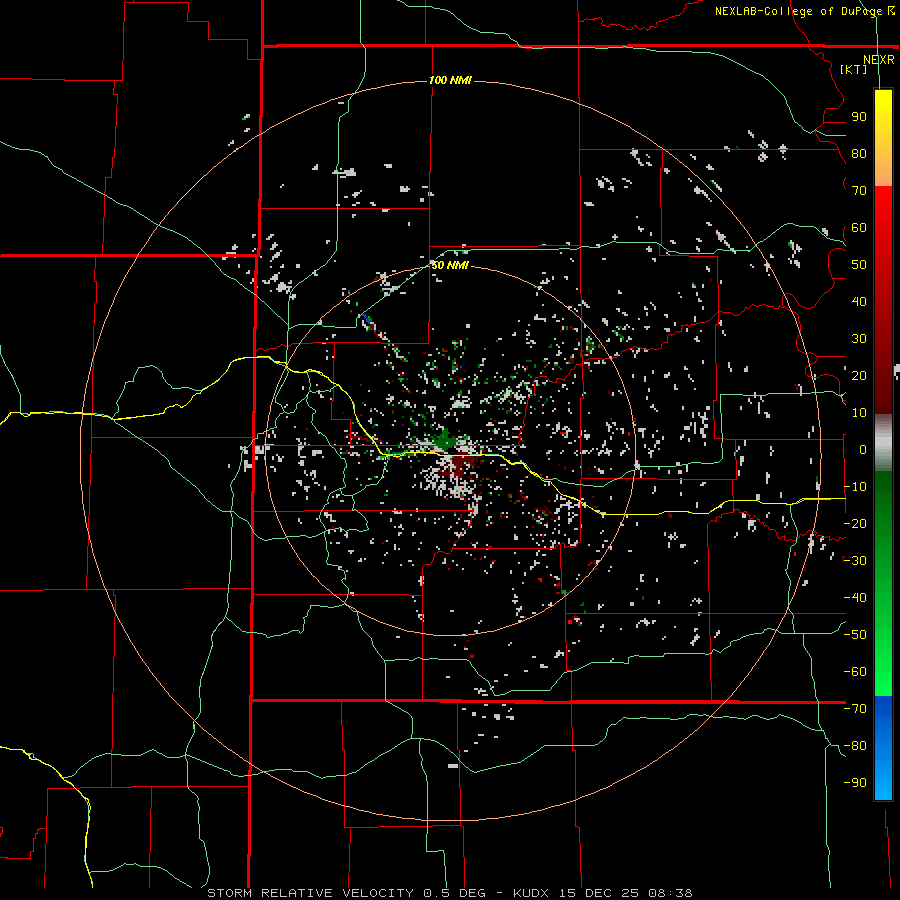Viewport: 900px width, 900px height.
Task: Click the -70 value on velocity scale
Action: (x=855, y=709)
